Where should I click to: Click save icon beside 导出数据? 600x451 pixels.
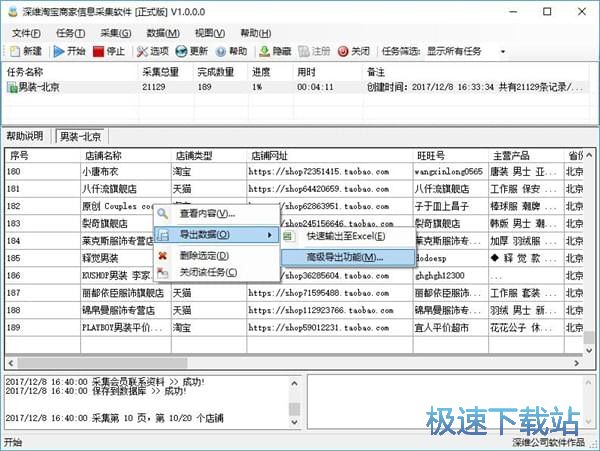click(163, 234)
